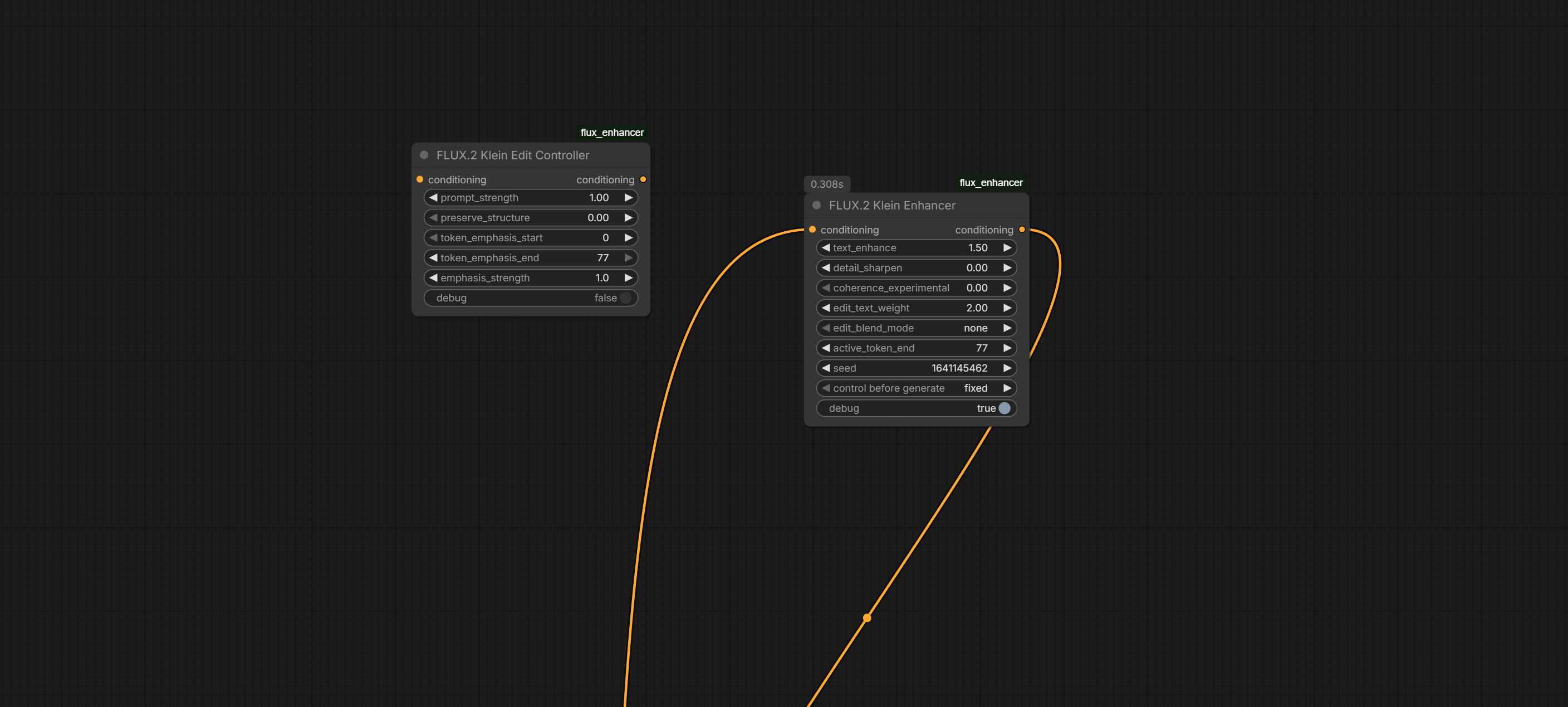
Task: Disable debug toggle on Klein Enhancer node
Action: click(1004, 408)
